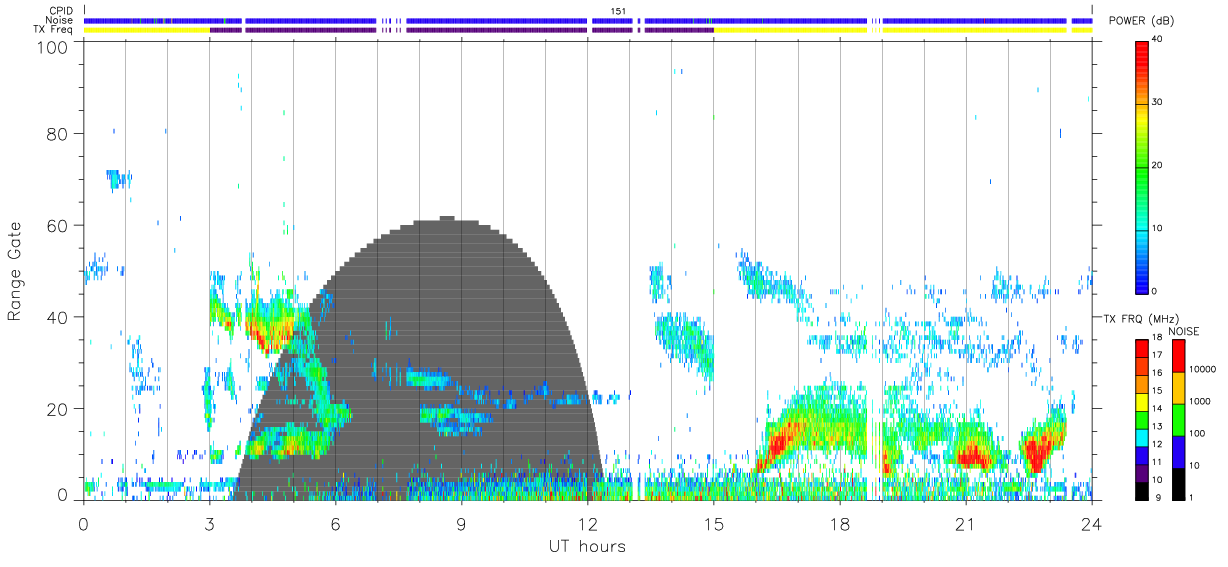Click the POWER (dB) gradient colorbar
Image resolution: width=1228 pixels, height=567 pixels.
coord(1142,166)
